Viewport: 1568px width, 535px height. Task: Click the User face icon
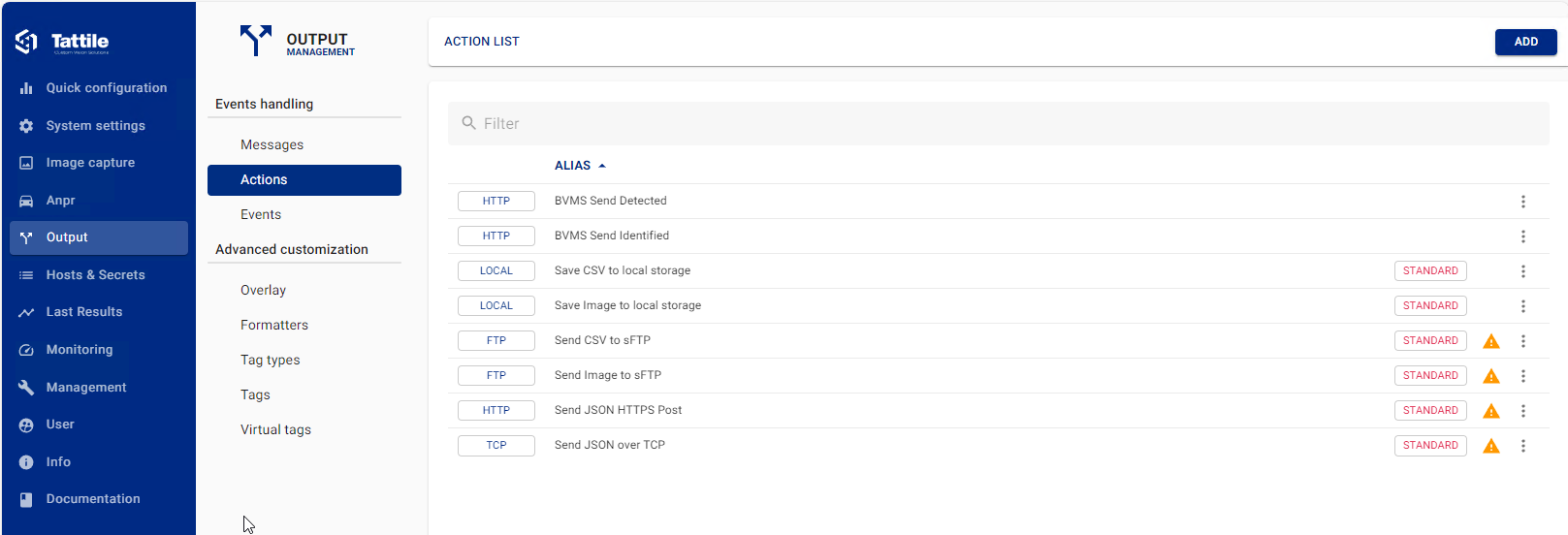coord(26,425)
